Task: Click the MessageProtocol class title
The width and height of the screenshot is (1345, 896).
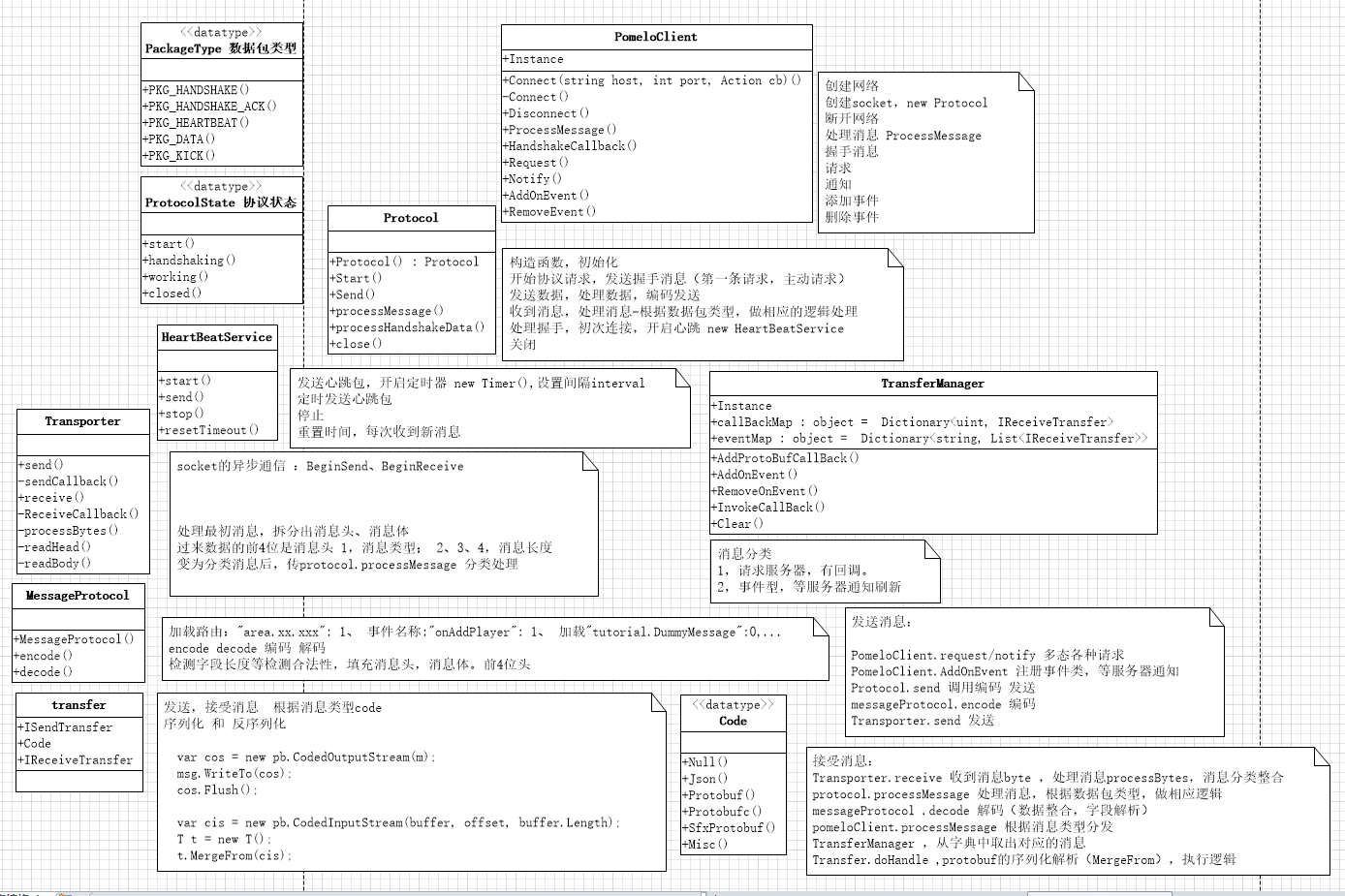Action: (x=78, y=596)
